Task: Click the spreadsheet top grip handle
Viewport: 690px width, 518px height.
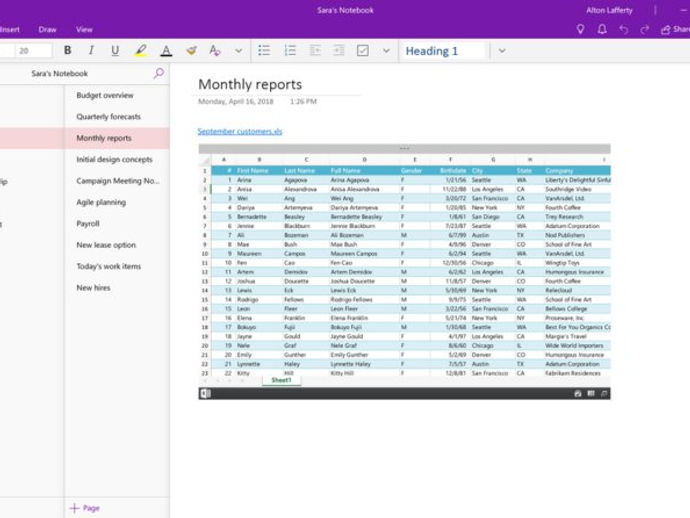Action: [x=404, y=149]
